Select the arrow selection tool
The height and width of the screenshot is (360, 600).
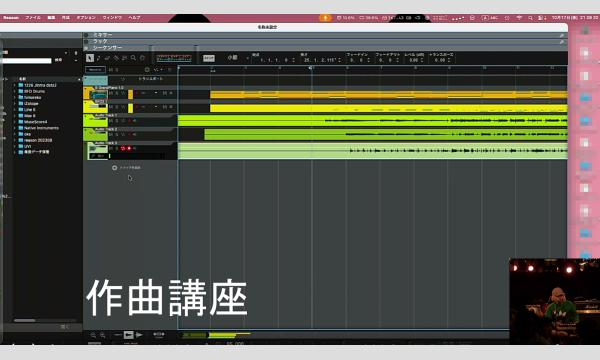(x=90, y=58)
